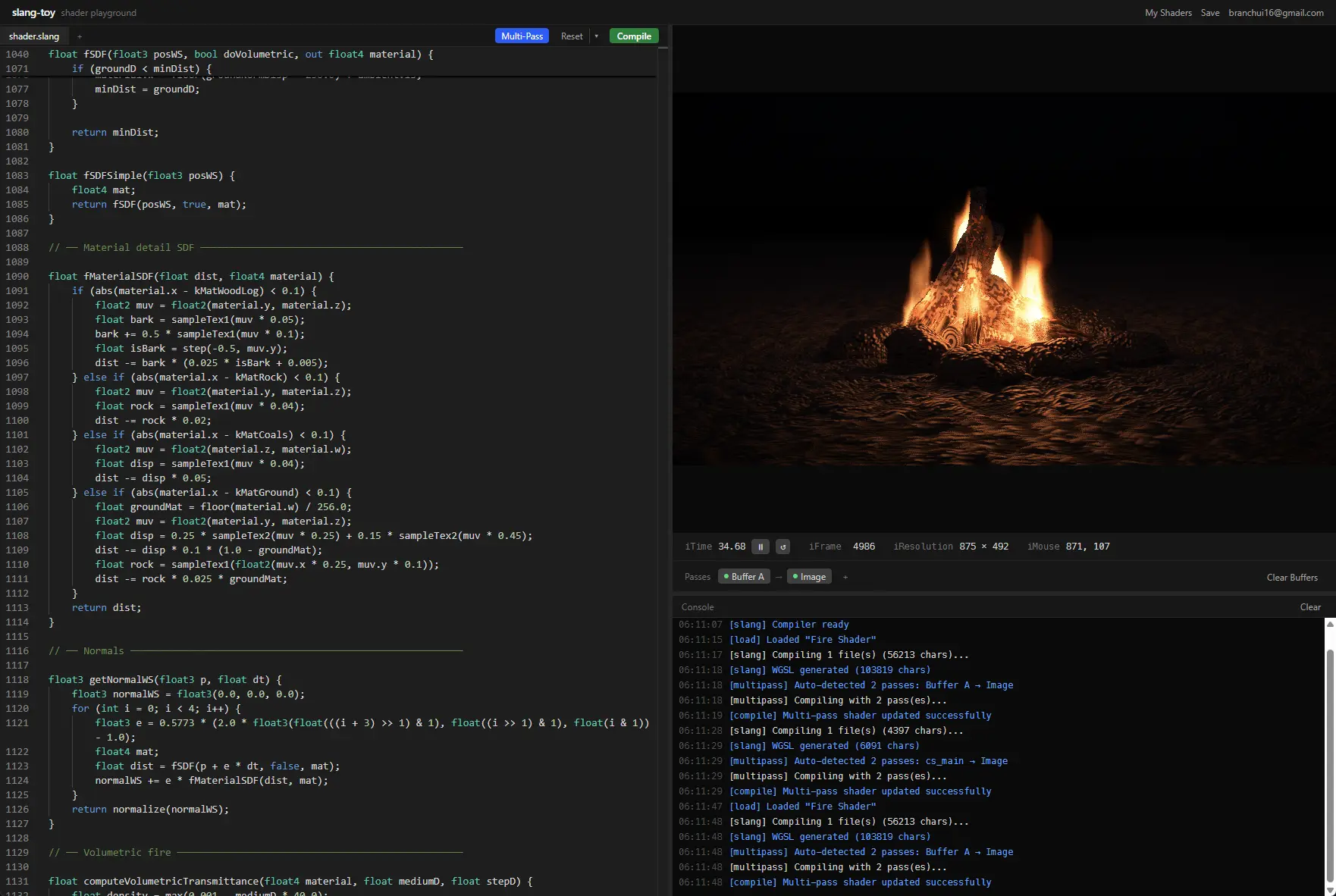
Task: Toggle the Multi-Pass mode button
Action: [x=522, y=36]
